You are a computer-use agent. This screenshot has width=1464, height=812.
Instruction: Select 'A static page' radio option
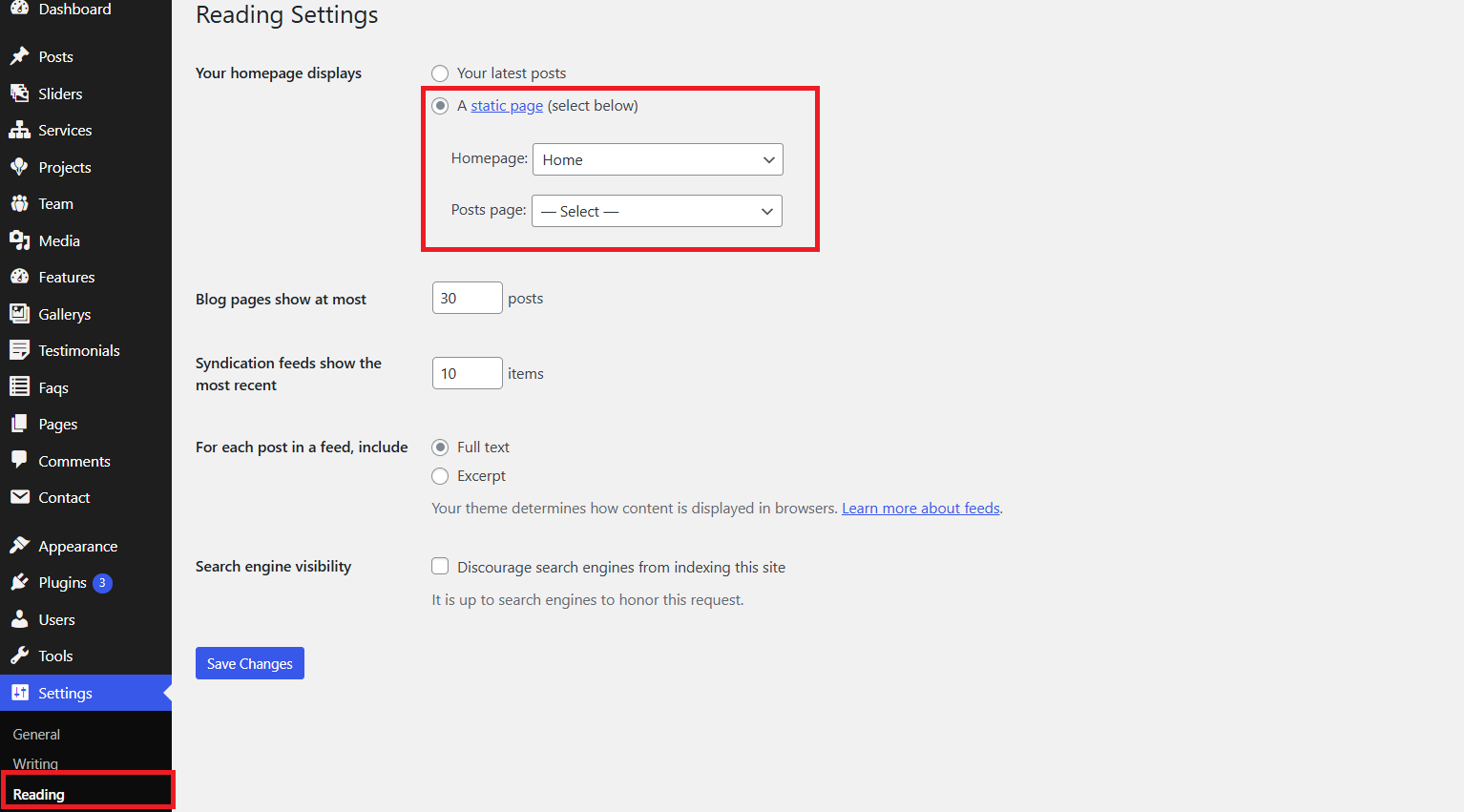[440, 106]
